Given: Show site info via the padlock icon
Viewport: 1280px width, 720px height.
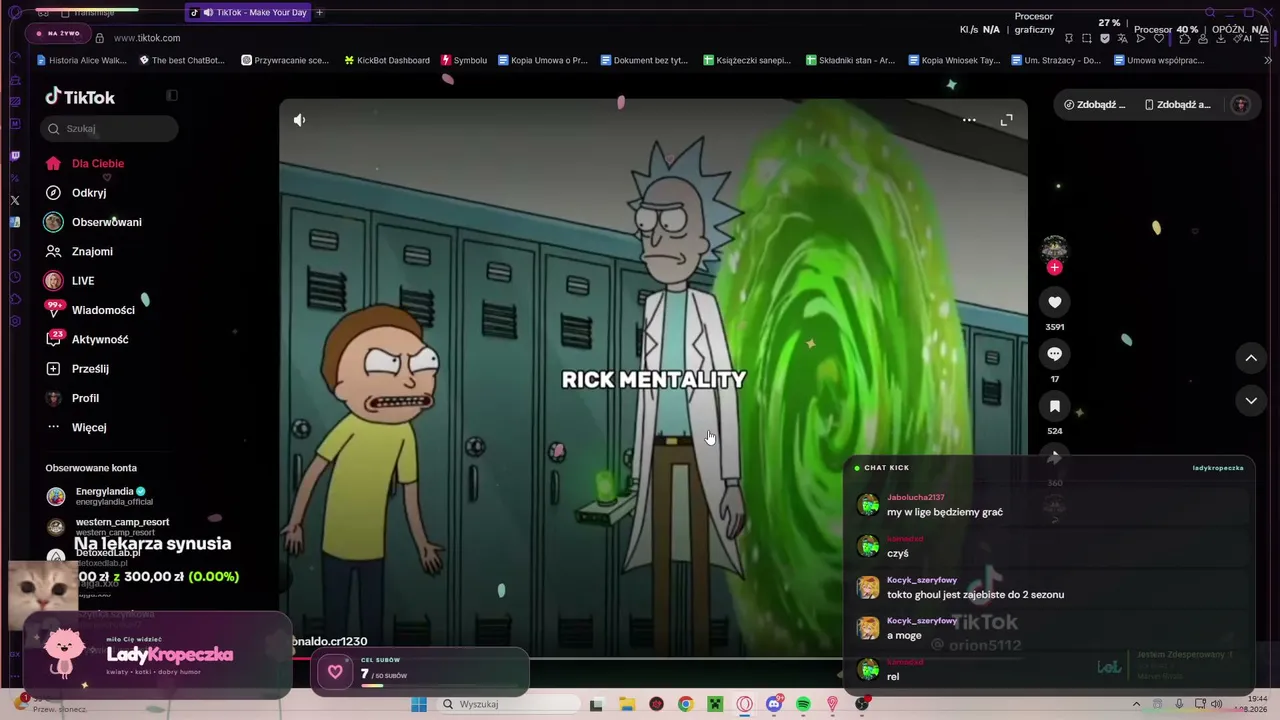Looking at the screenshot, I should click(99, 38).
